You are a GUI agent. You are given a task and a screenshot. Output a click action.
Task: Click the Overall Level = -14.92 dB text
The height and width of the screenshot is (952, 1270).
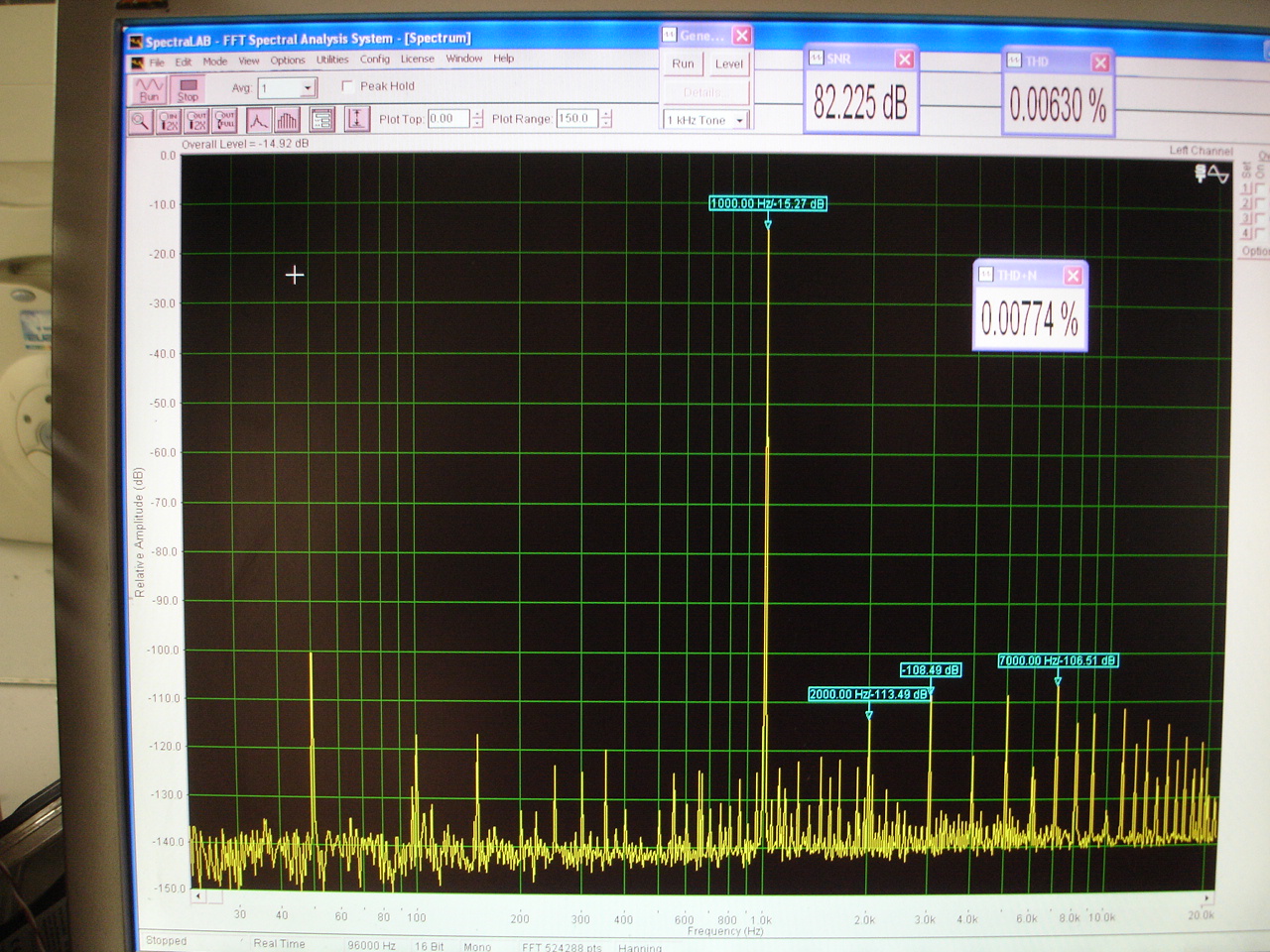coord(245,144)
